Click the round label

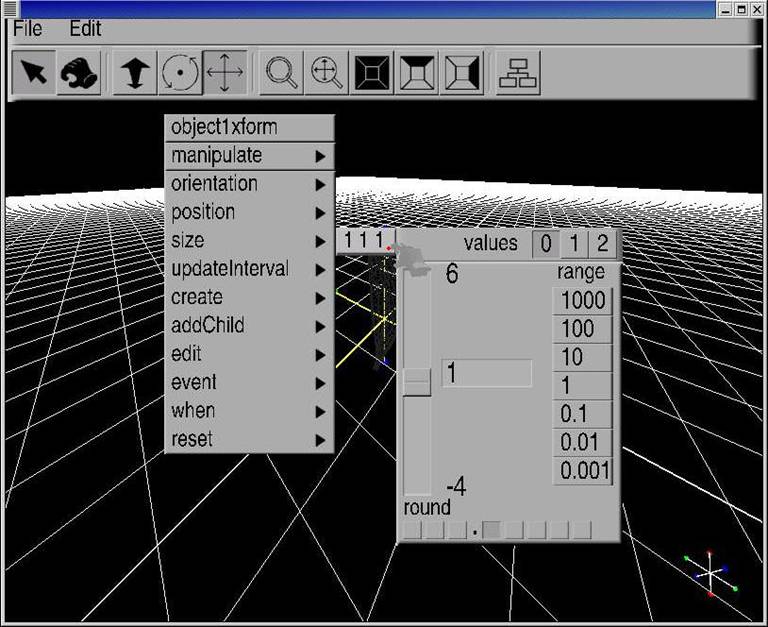pyautogui.click(x=427, y=507)
